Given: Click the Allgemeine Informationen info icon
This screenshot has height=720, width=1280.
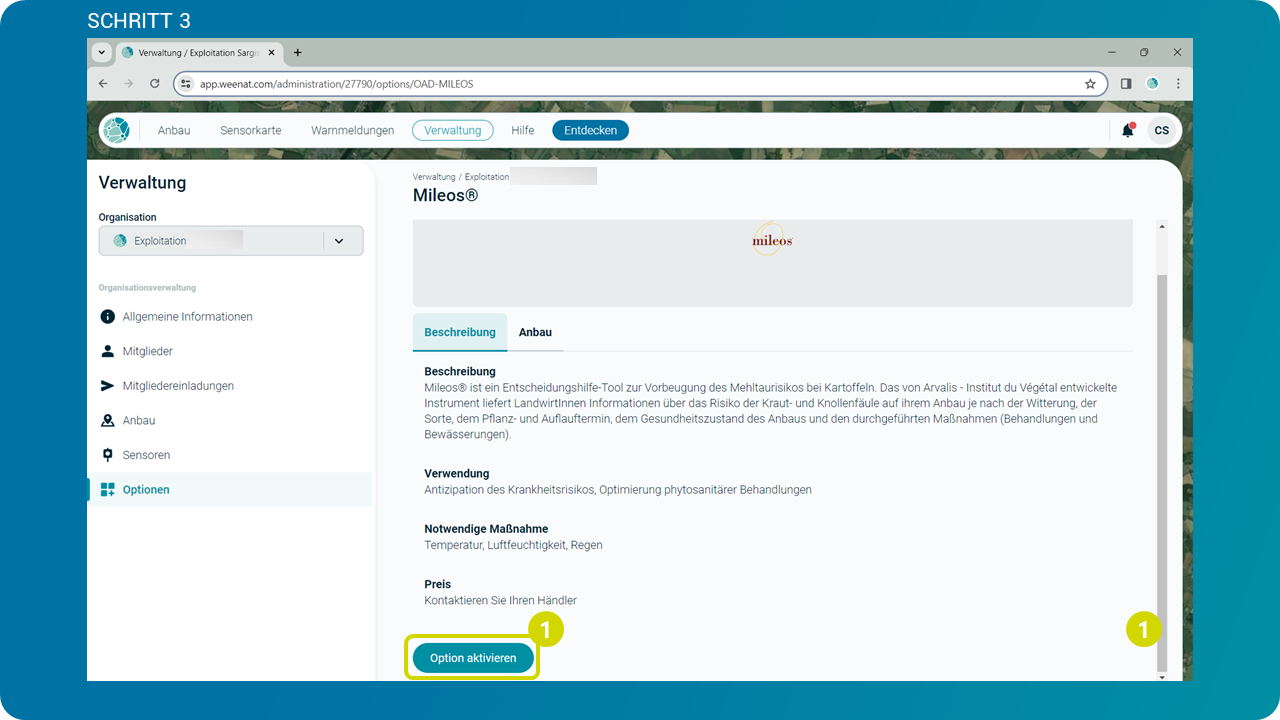Looking at the screenshot, I should pos(108,317).
